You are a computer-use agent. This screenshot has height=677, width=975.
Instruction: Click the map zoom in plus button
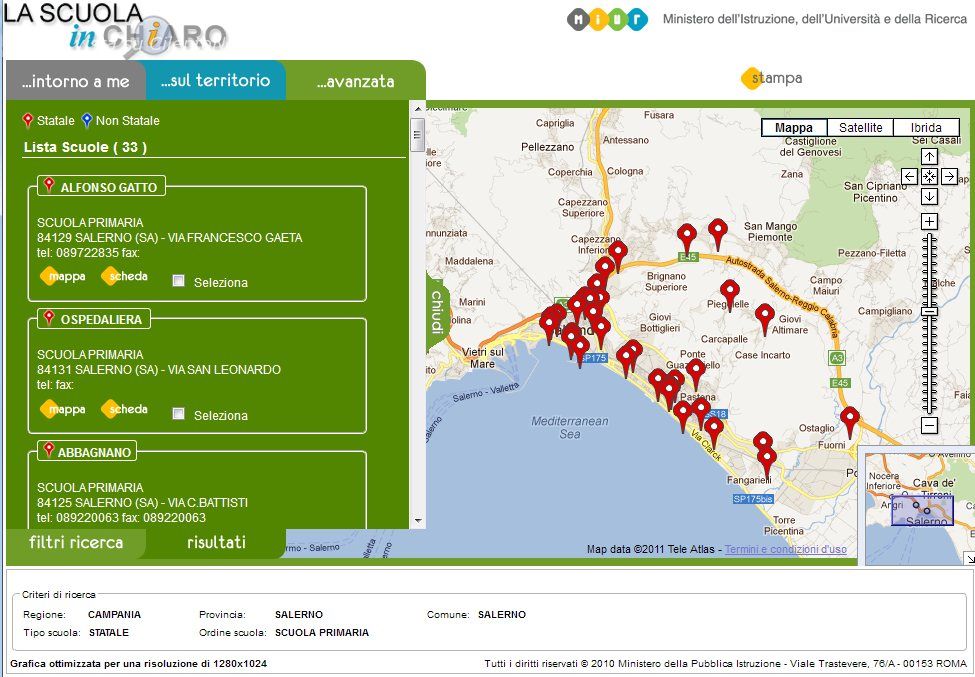(x=929, y=221)
